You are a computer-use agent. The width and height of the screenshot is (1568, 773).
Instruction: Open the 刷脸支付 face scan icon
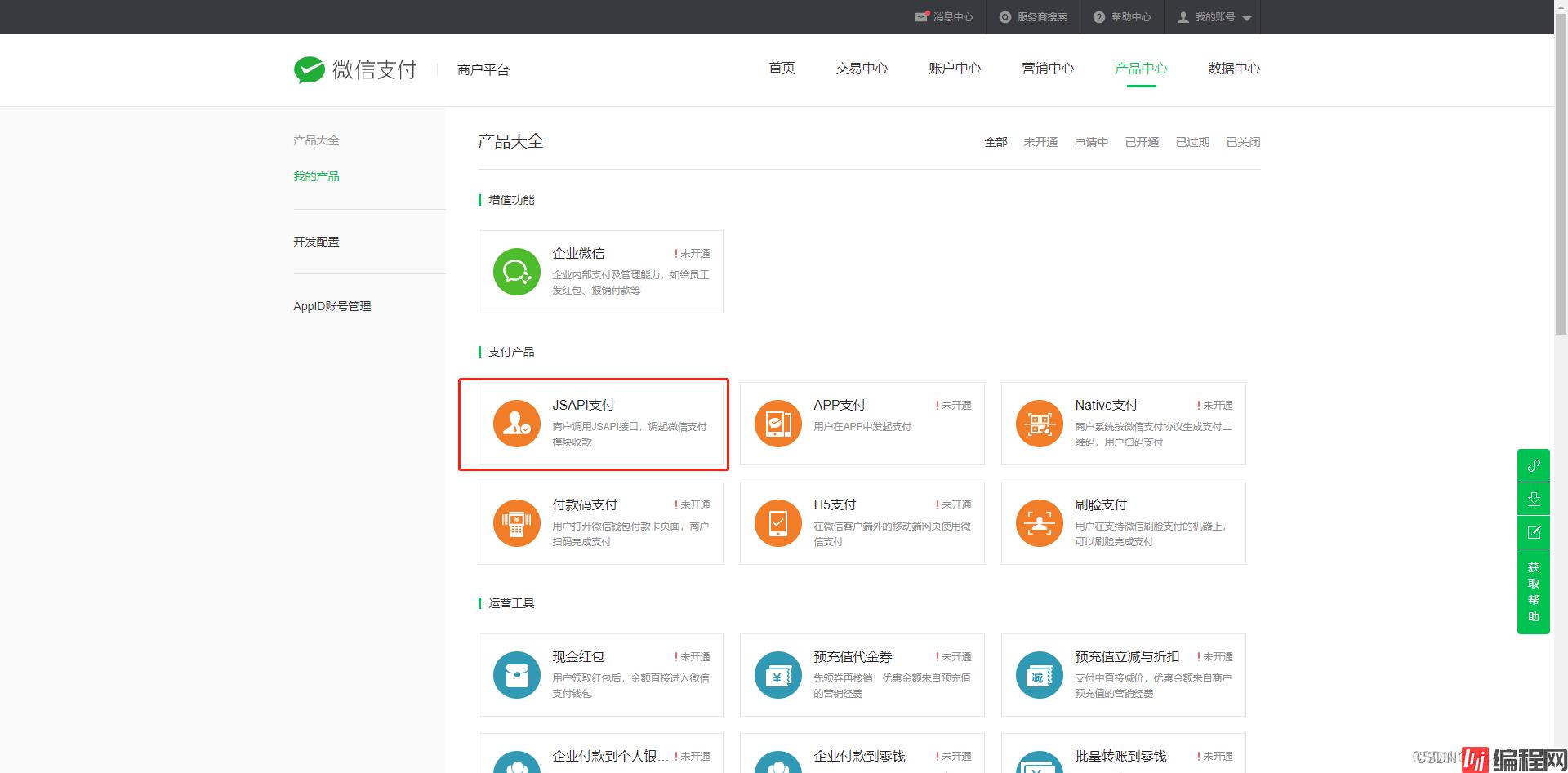(1040, 523)
